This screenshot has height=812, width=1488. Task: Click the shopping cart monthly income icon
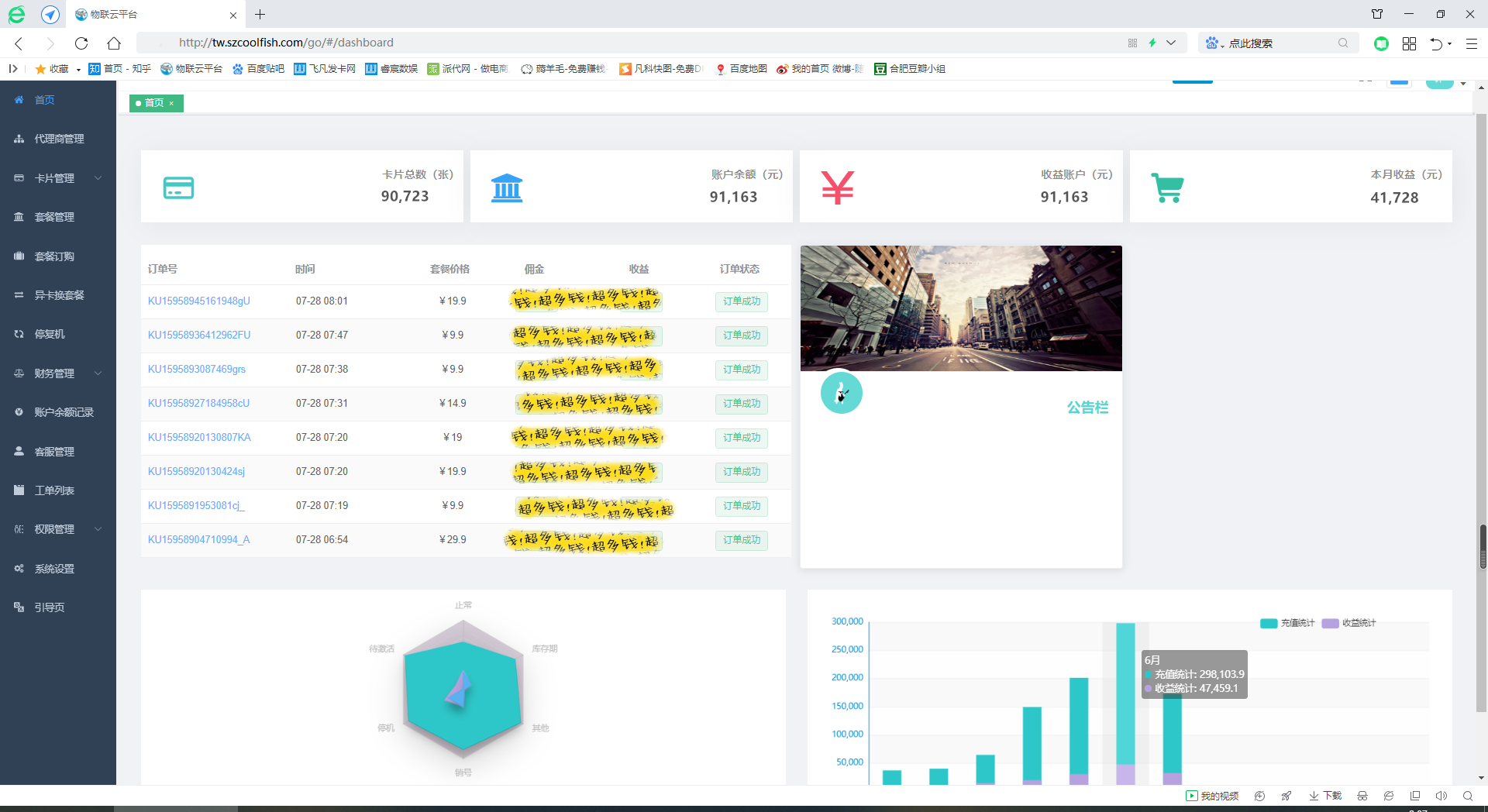[x=1167, y=188]
